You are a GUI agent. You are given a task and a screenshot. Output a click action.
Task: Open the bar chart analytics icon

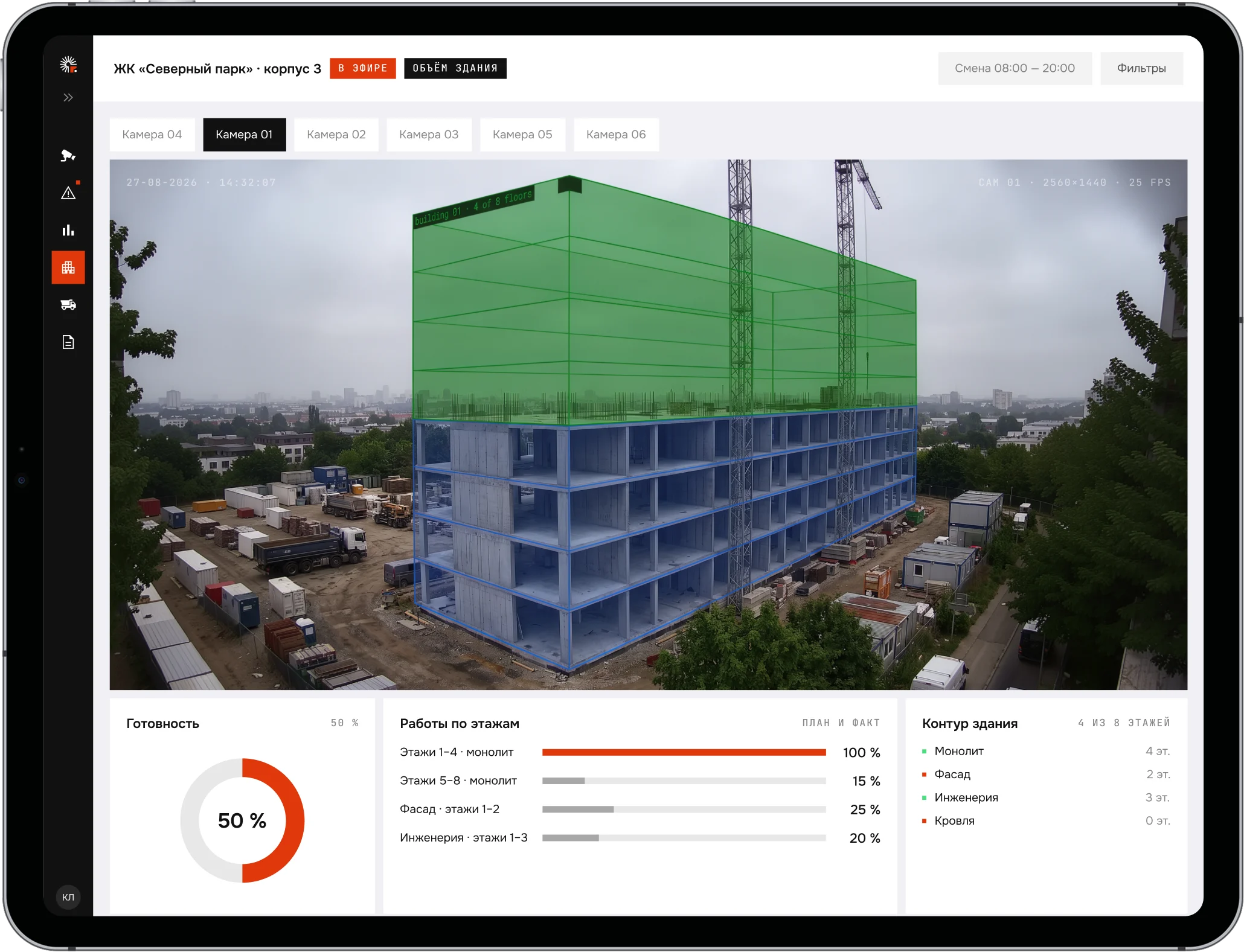coord(68,230)
